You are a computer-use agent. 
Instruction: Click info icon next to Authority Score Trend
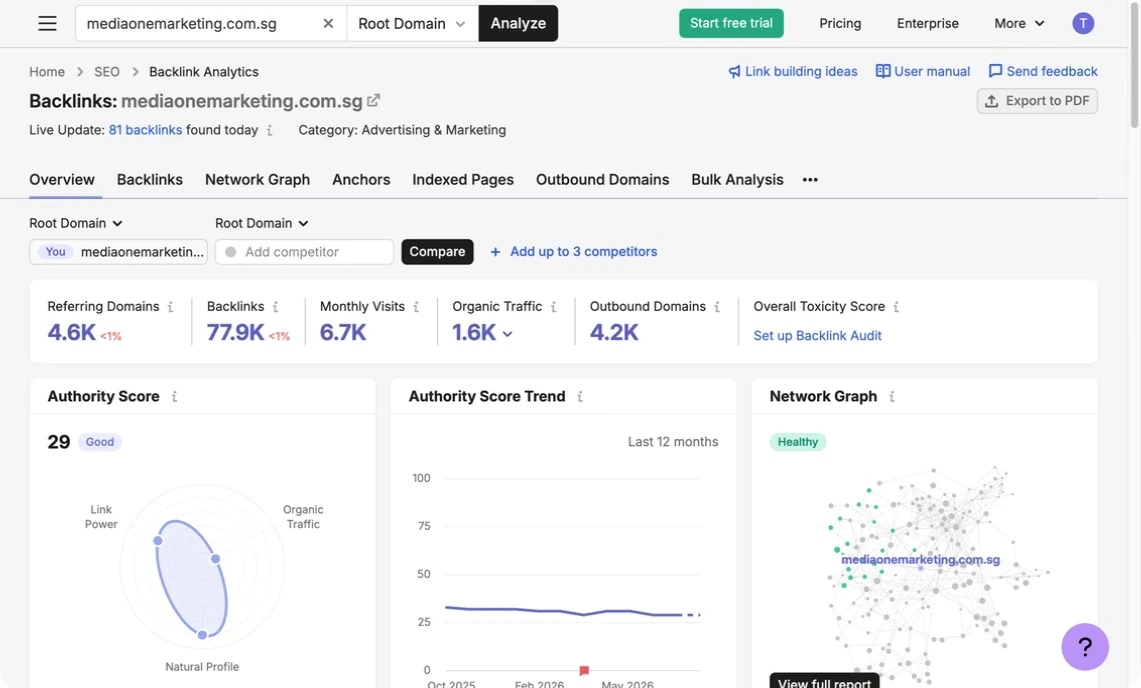coord(580,397)
